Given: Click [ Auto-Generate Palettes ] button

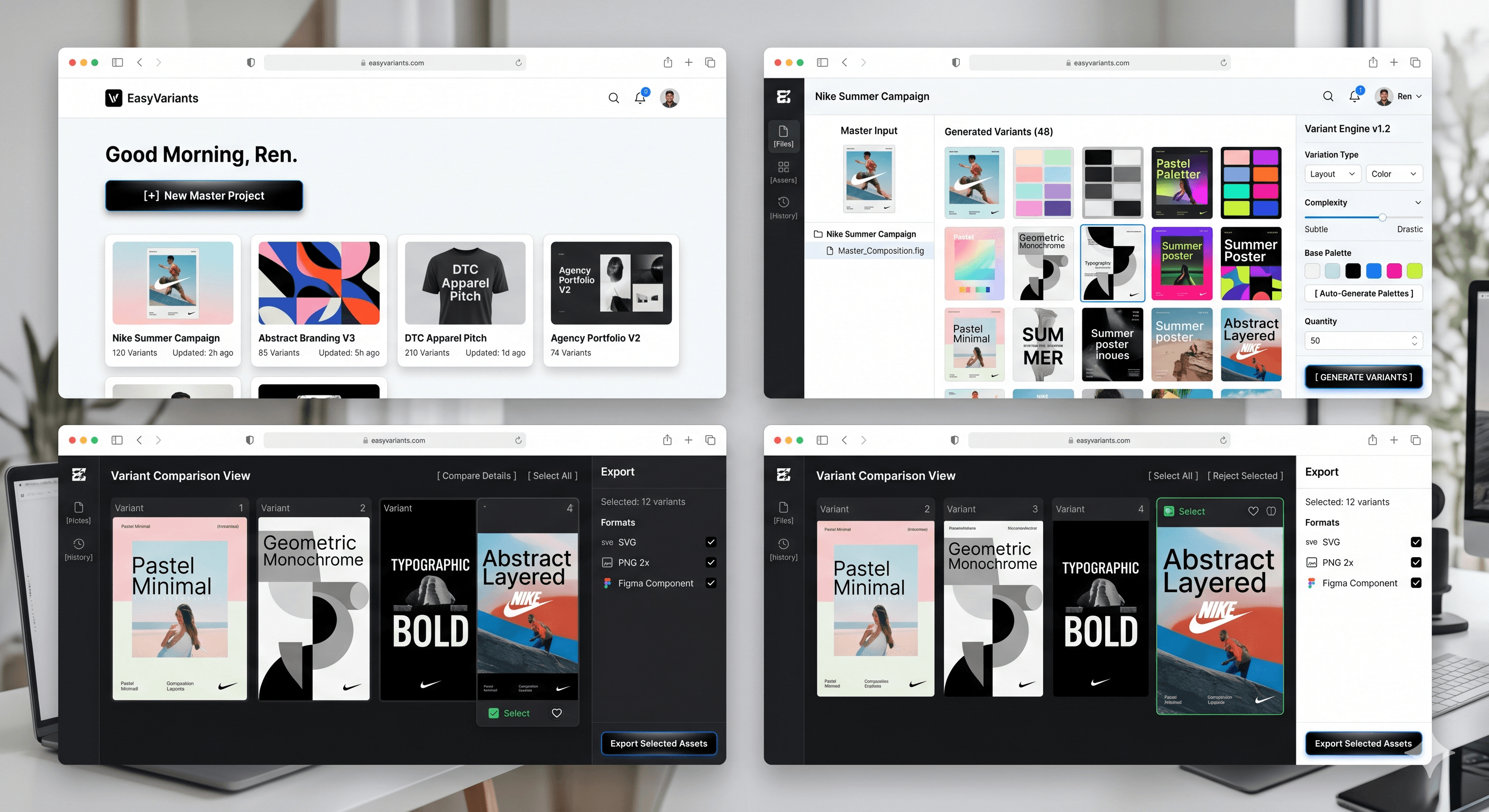Looking at the screenshot, I should click(x=1364, y=293).
